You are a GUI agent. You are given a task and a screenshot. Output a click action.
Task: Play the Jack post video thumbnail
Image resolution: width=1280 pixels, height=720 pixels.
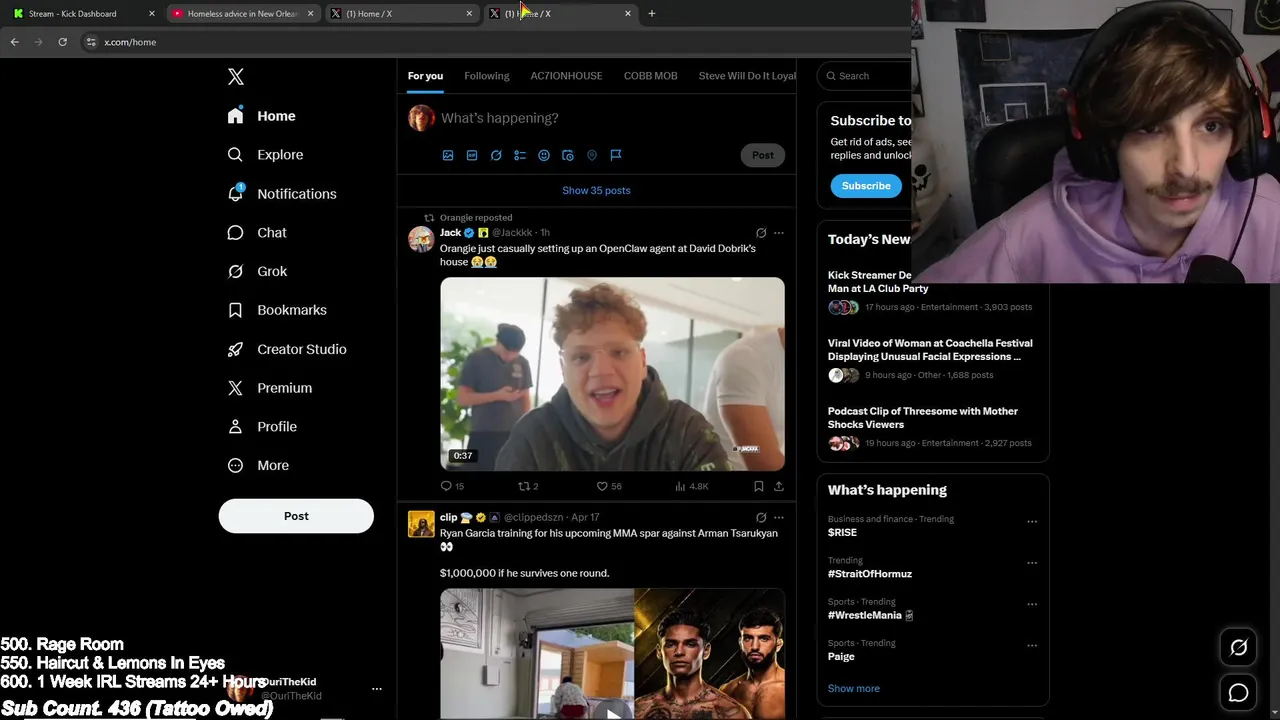612,374
